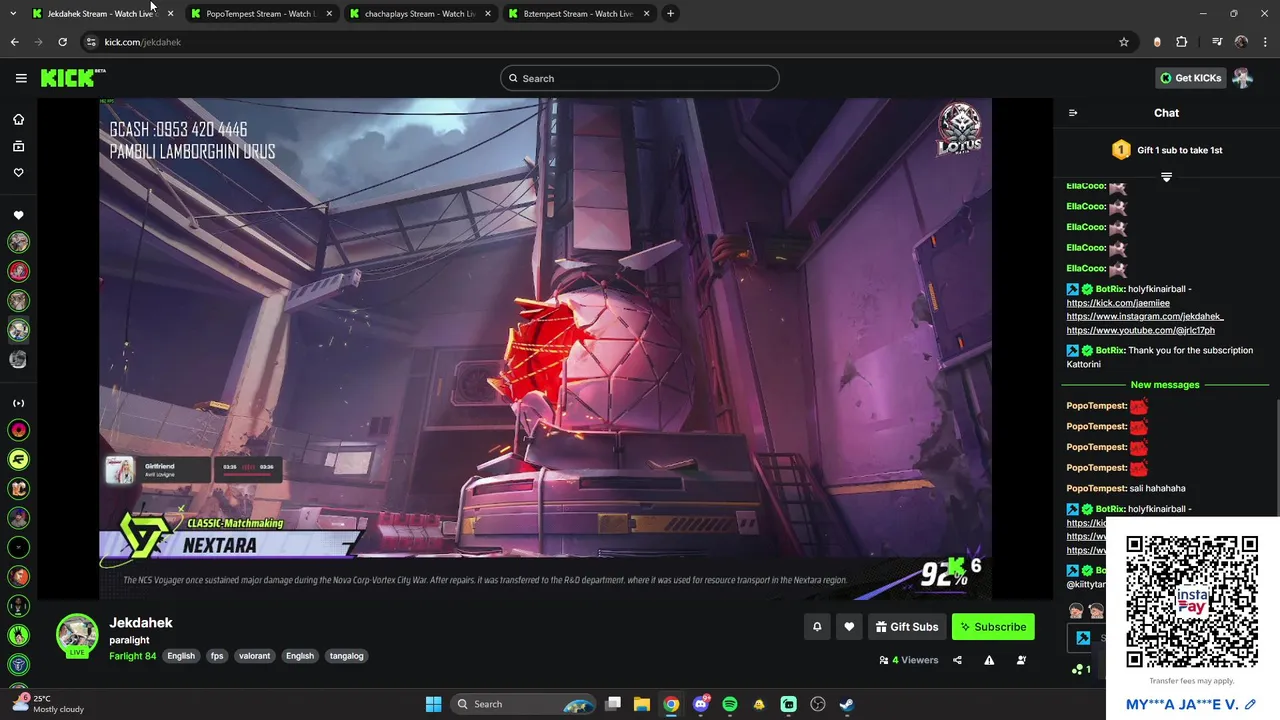
Task: Focus the Kick search box
Action: [640, 78]
